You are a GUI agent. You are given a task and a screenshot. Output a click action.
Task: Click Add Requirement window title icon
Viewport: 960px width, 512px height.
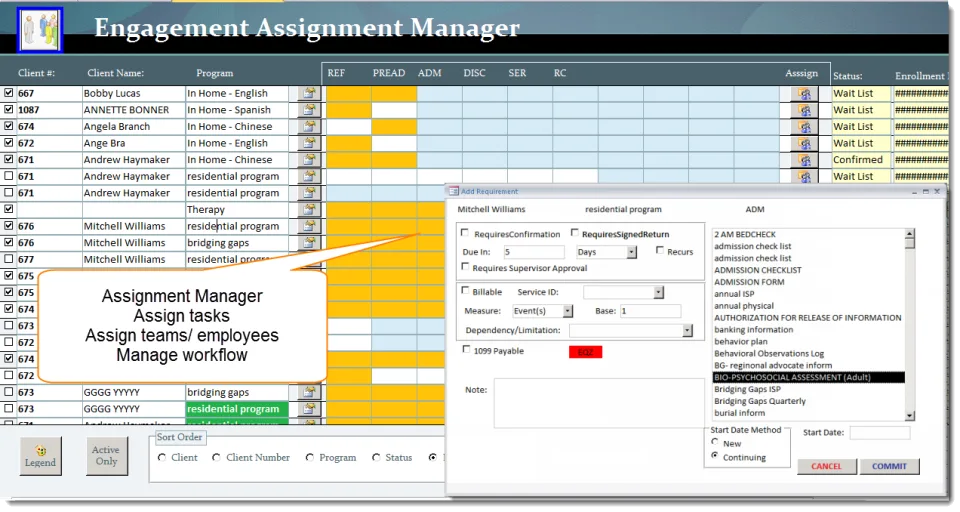pos(454,191)
